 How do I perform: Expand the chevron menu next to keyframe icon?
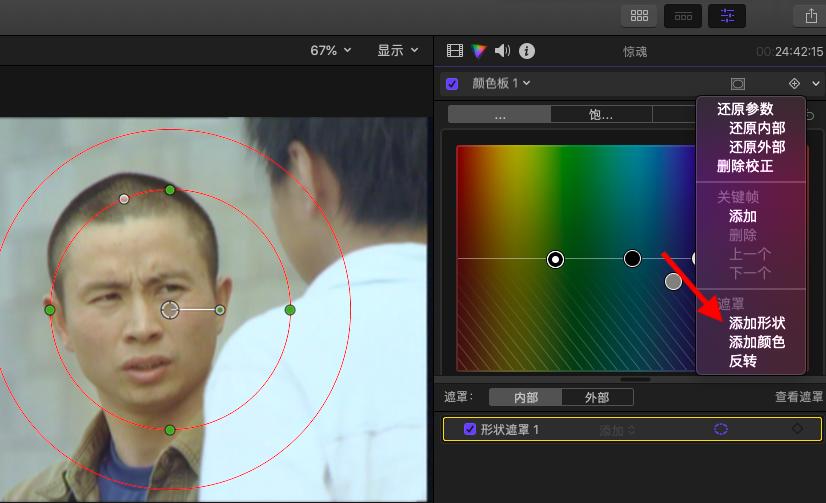click(815, 84)
